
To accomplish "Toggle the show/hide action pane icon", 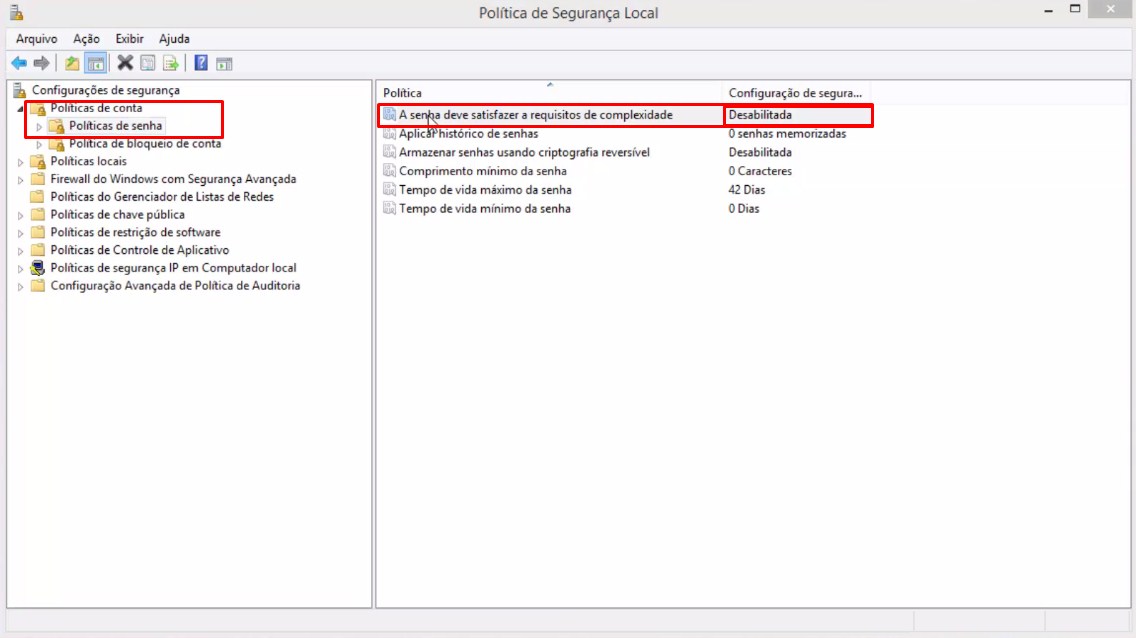I will click(224, 64).
